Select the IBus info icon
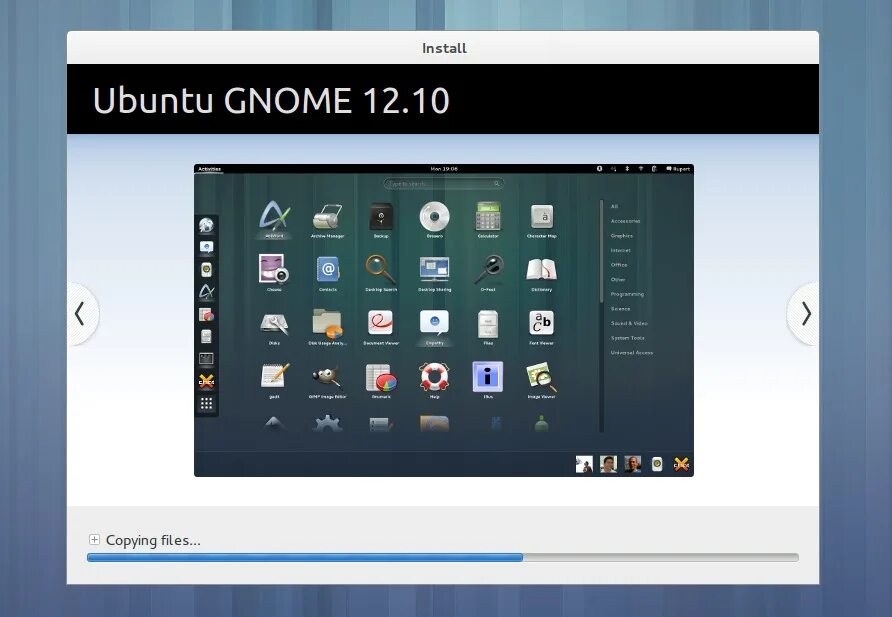The height and width of the screenshot is (617, 892). [488, 376]
